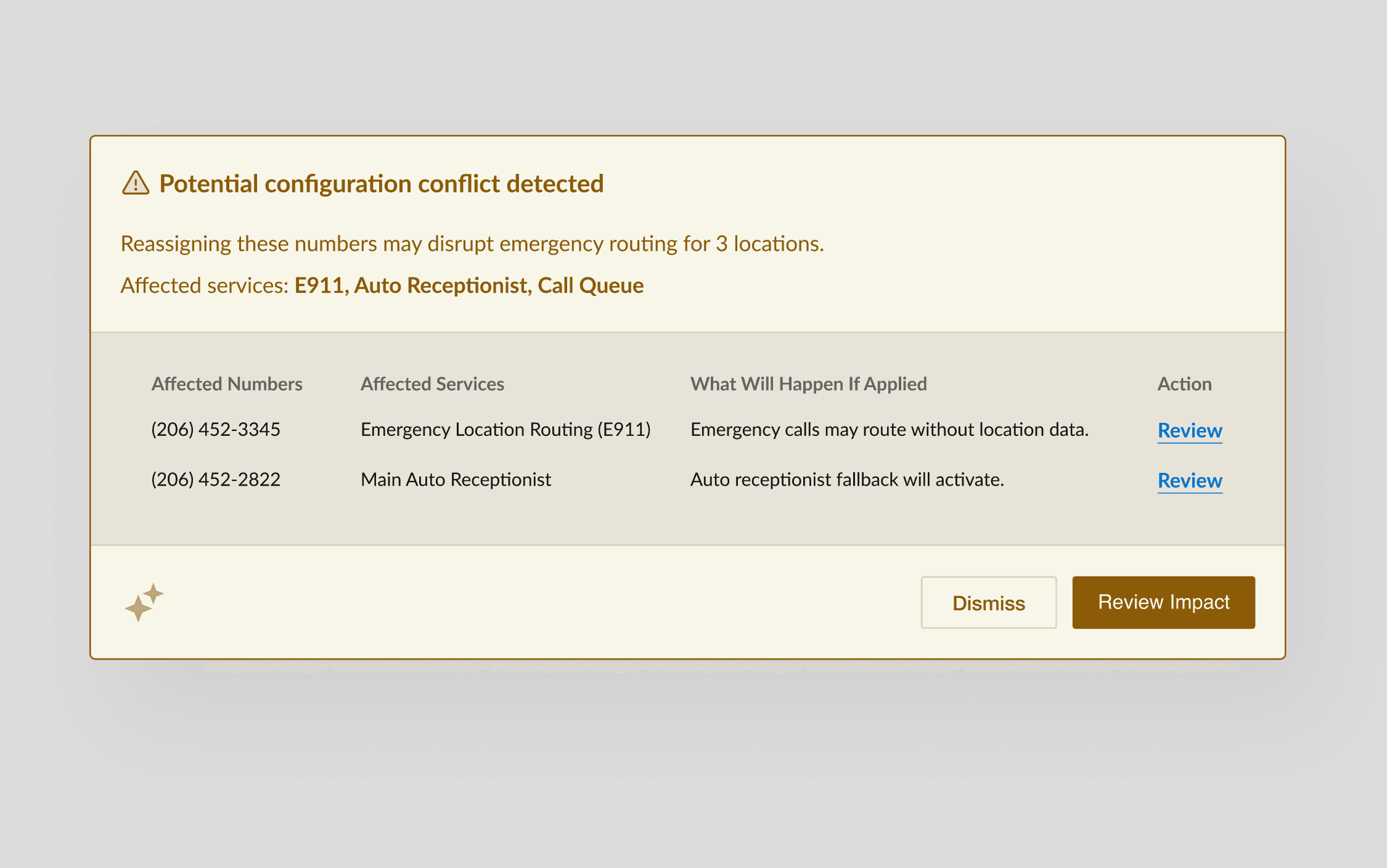Click the Reassigning these numbers warning sentence
1387x868 pixels.
pyautogui.click(x=472, y=244)
